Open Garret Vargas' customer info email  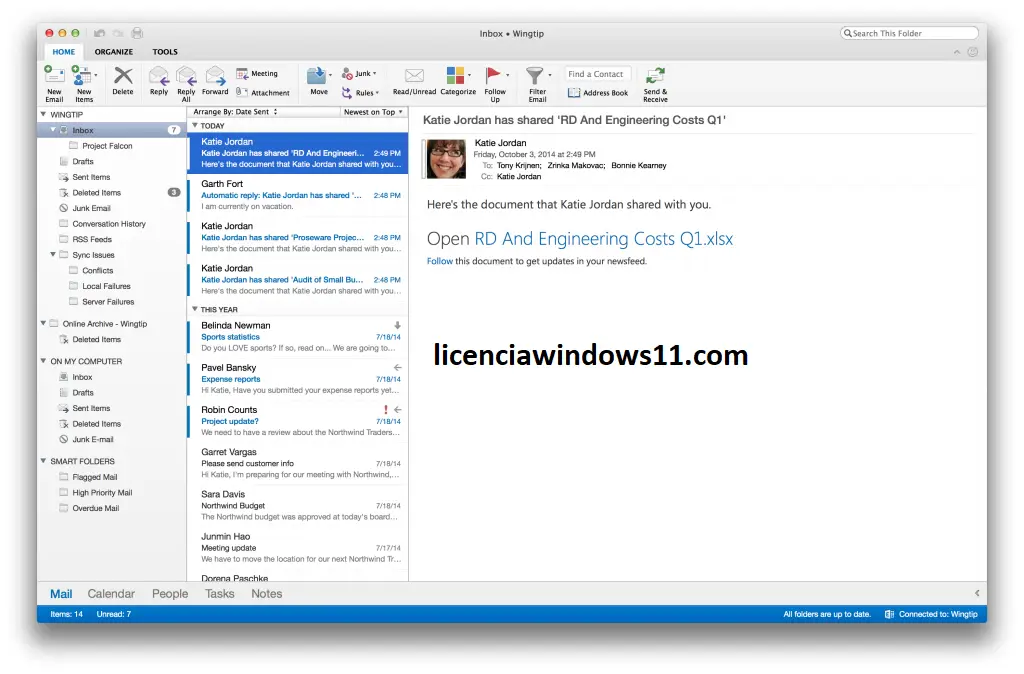[298, 464]
